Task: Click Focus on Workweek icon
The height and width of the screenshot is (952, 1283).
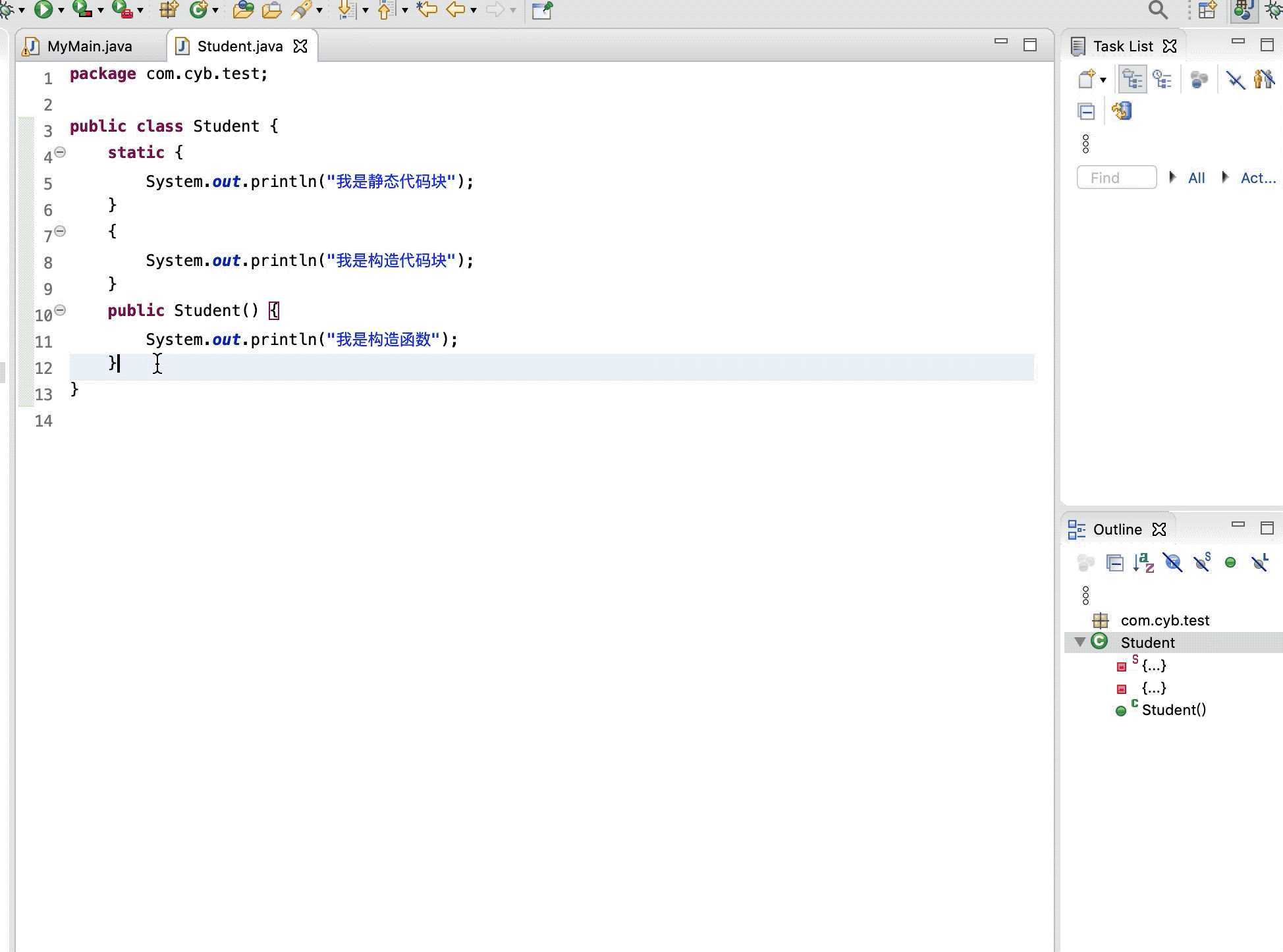Action: [x=1199, y=80]
